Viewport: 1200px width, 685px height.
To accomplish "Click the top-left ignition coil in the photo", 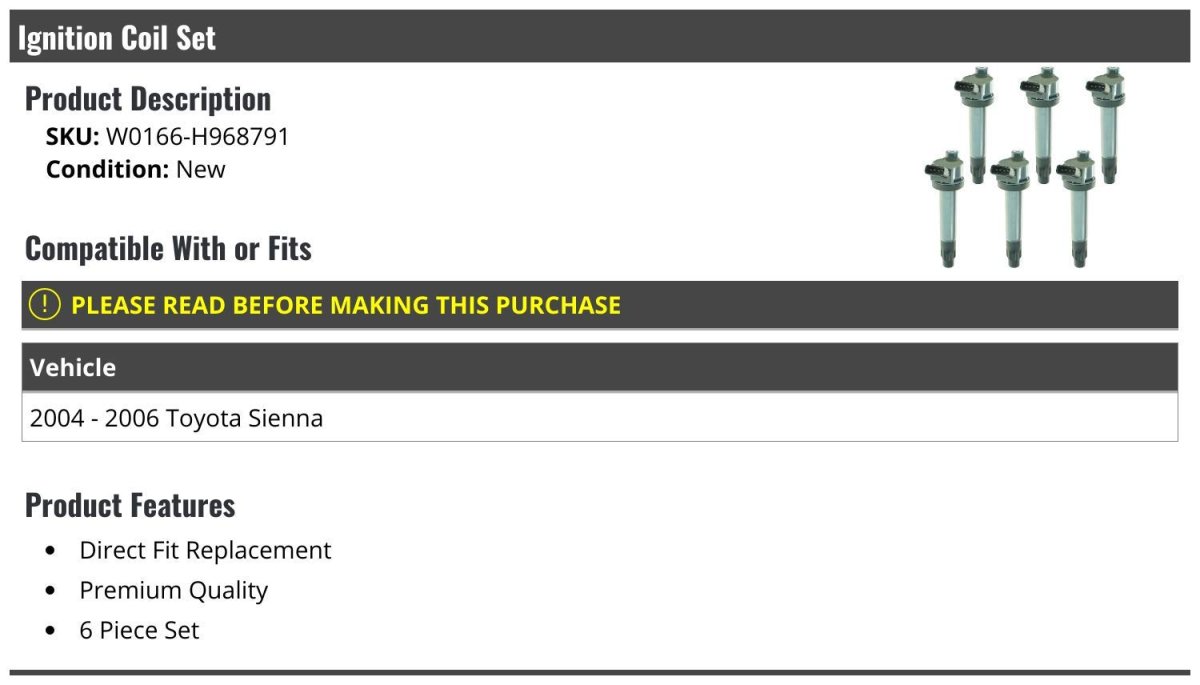I will pos(974,120).
